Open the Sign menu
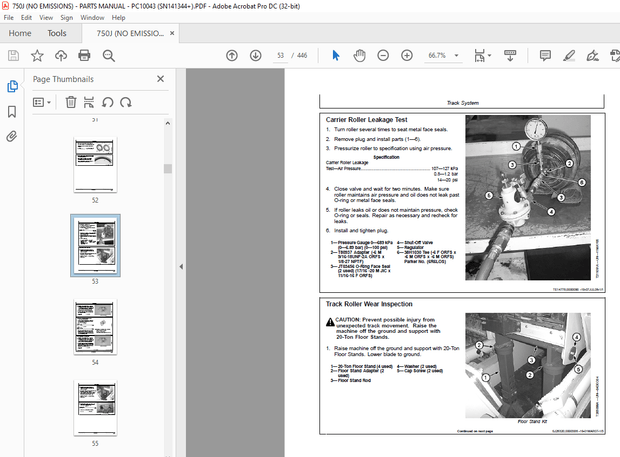Viewport: 620px width, 457px height. coord(66,17)
